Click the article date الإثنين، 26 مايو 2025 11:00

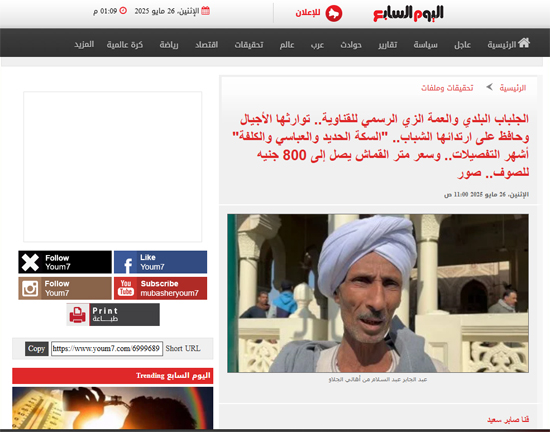(x=487, y=194)
